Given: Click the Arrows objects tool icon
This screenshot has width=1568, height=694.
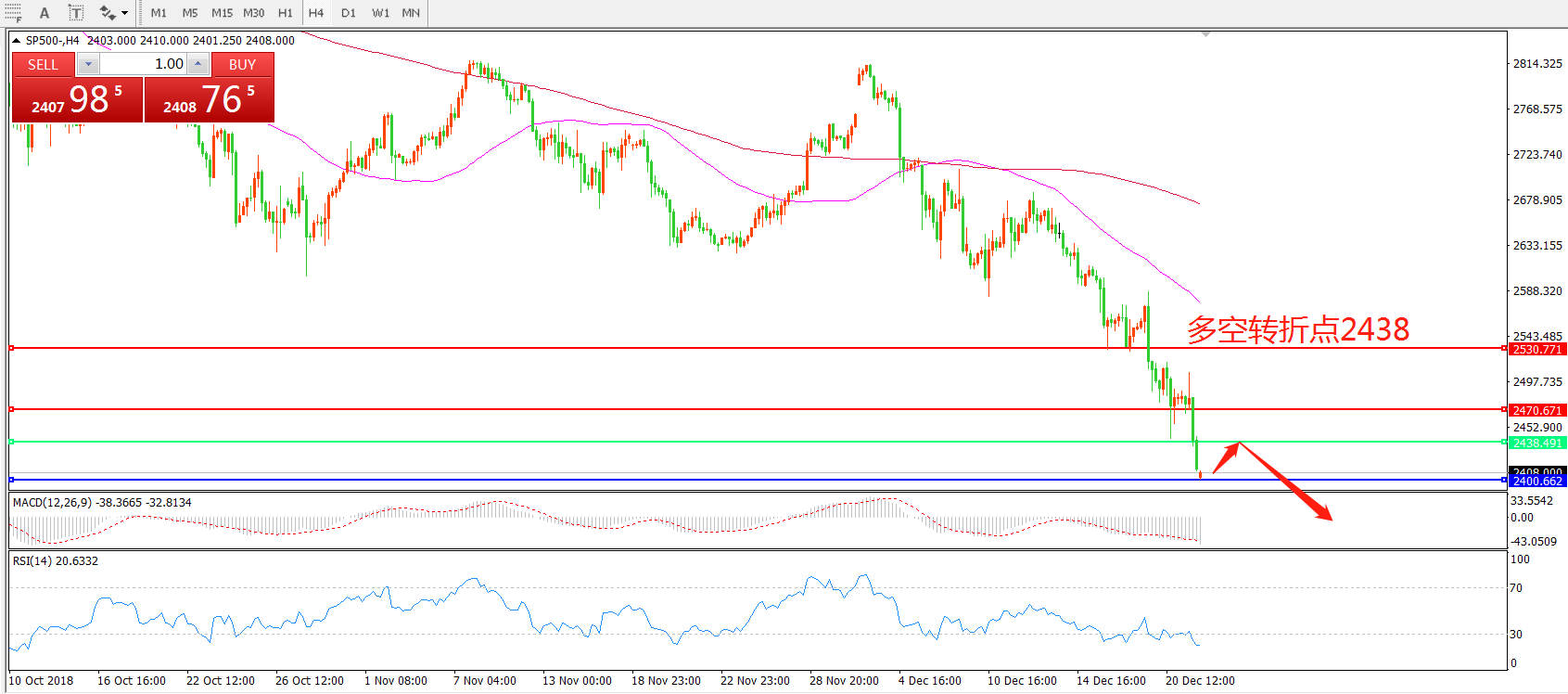Looking at the screenshot, I should 108,13.
